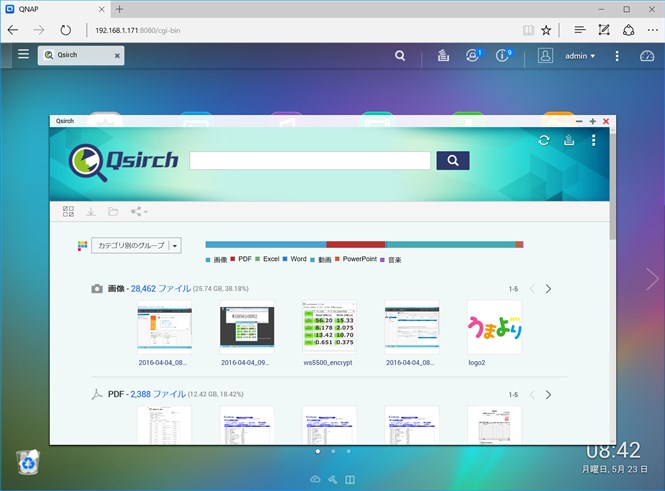
Task: Open event notifications info icon with badge
Action: pyautogui.click(x=503, y=55)
